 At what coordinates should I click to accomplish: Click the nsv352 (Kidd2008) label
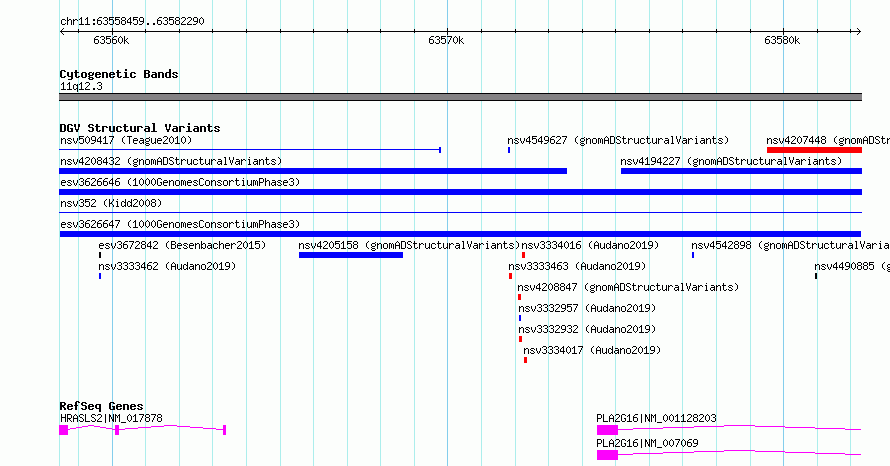pos(111,203)
